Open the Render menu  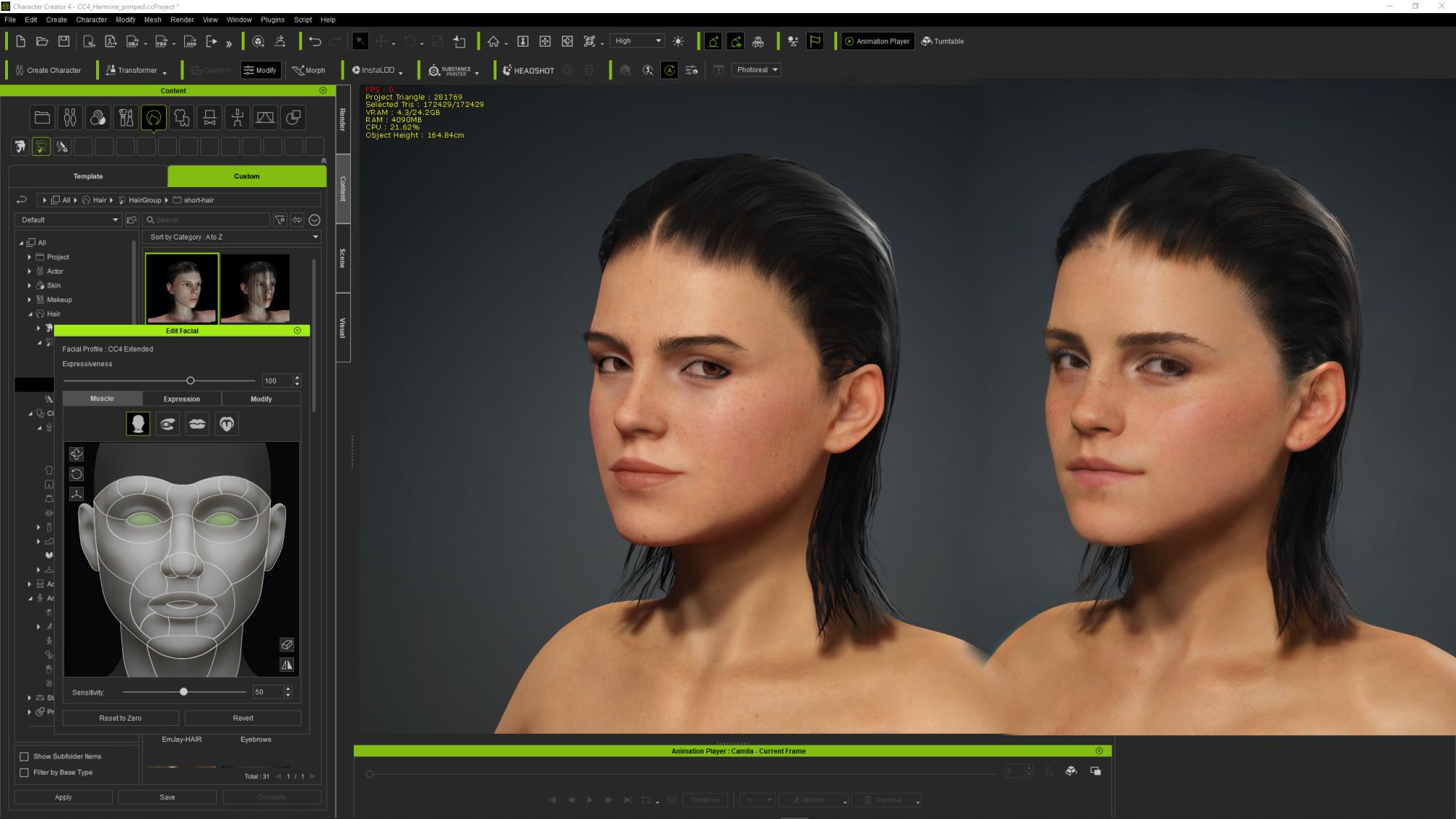(x=182, y=20)
